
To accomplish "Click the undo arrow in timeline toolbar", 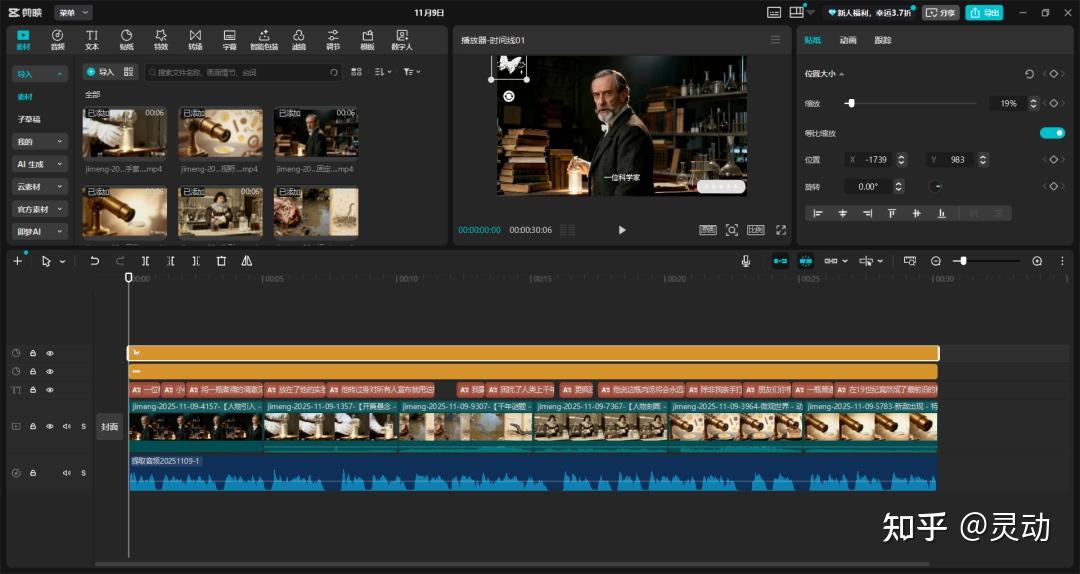I will (95, 261).
